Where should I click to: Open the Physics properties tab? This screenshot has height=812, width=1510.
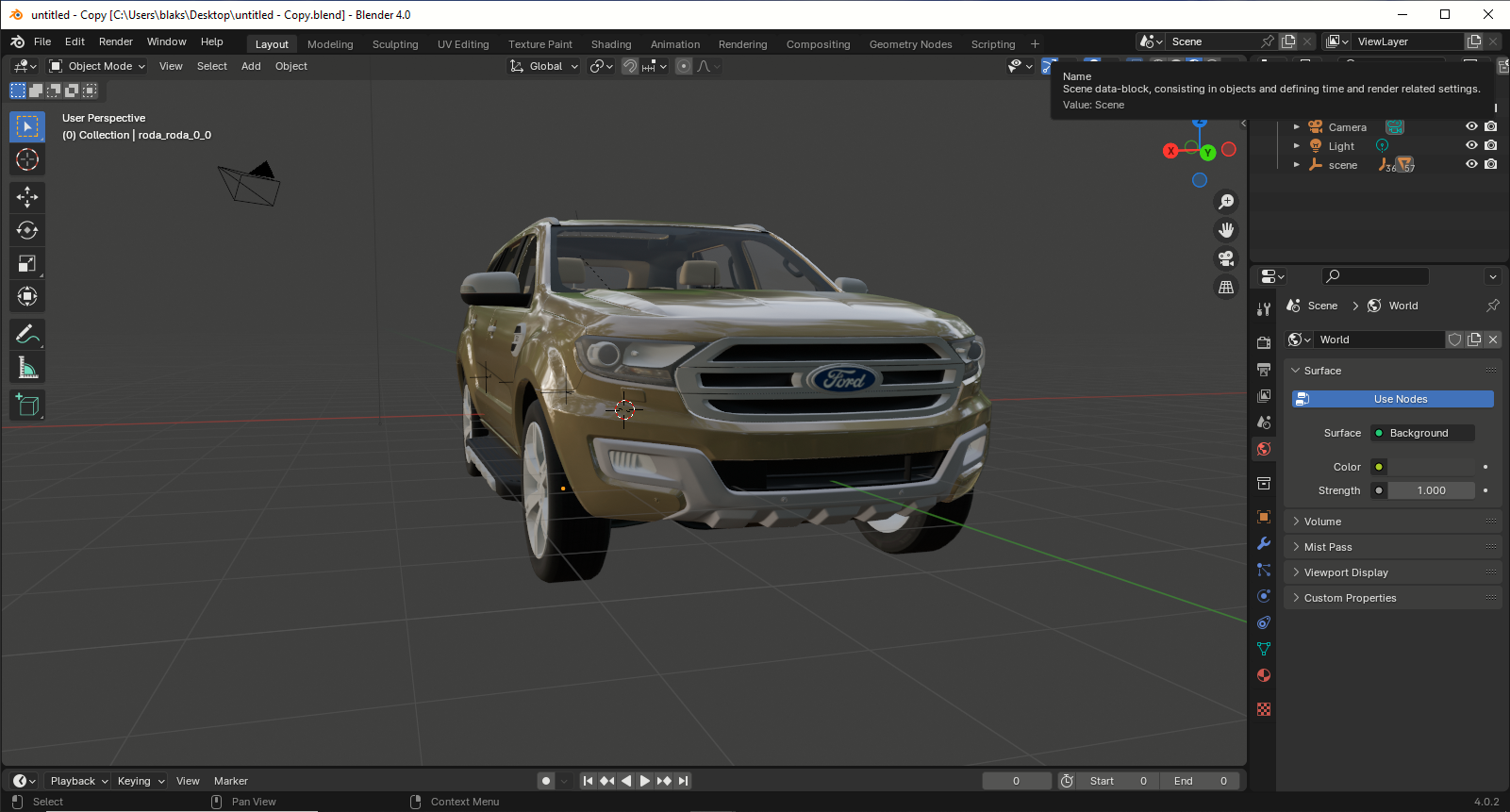tap(1264, 596)
